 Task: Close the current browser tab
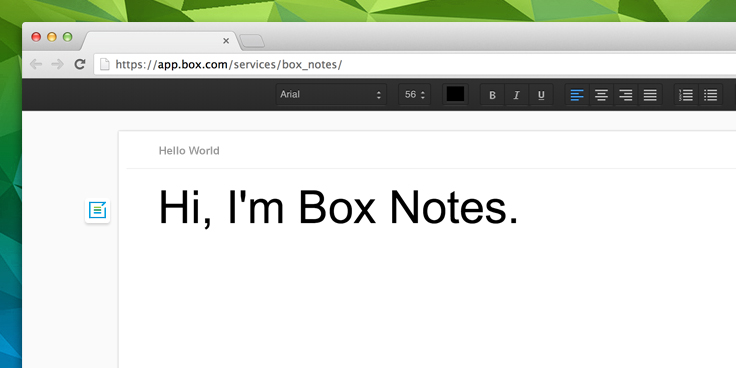pyautogui.click(x=226, y=41)
